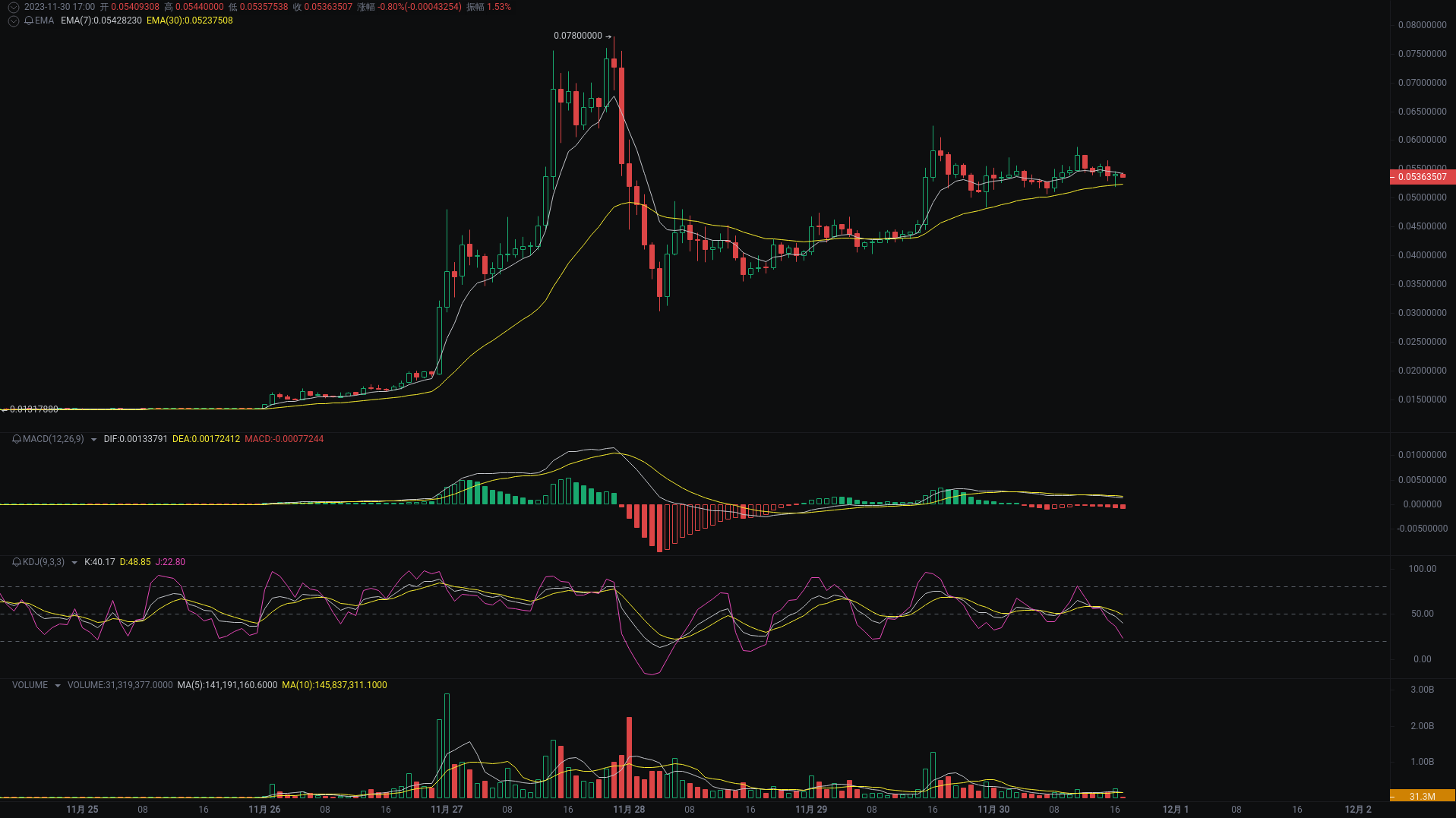
Task: Click the open price value 0.05409308
Action: (x=135, y=7)
